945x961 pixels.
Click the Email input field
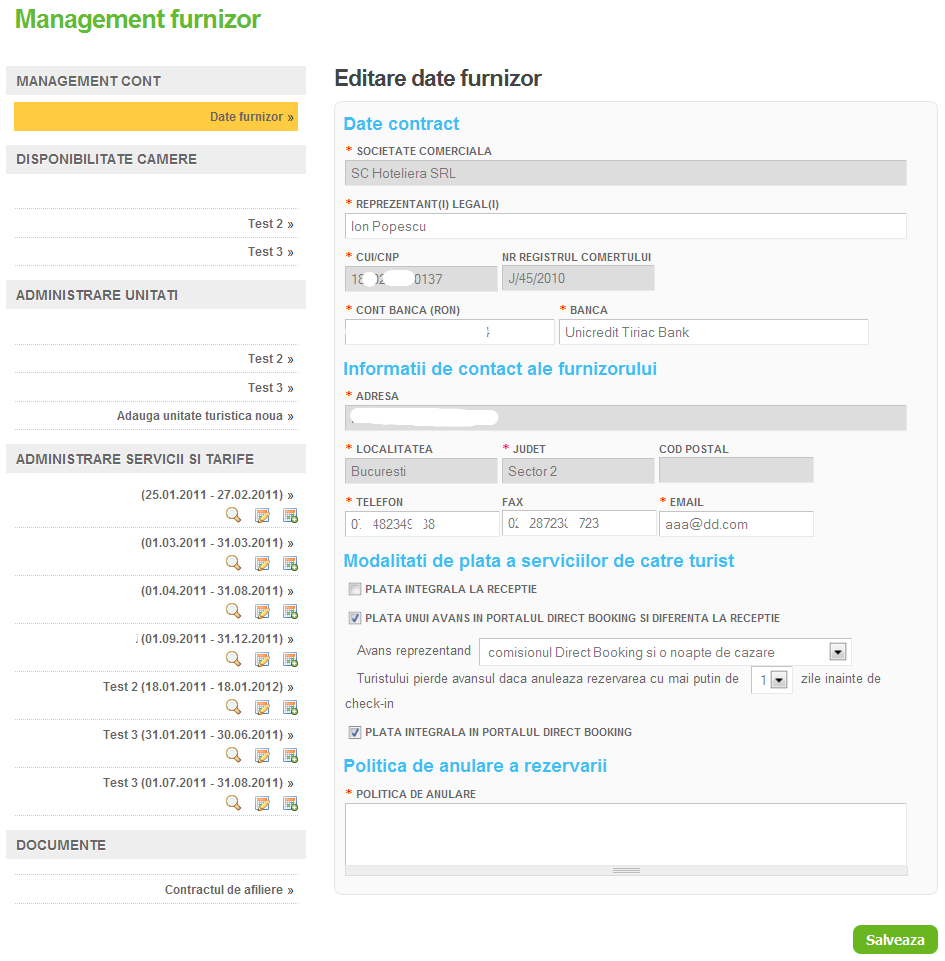click(x=735, y=524)
